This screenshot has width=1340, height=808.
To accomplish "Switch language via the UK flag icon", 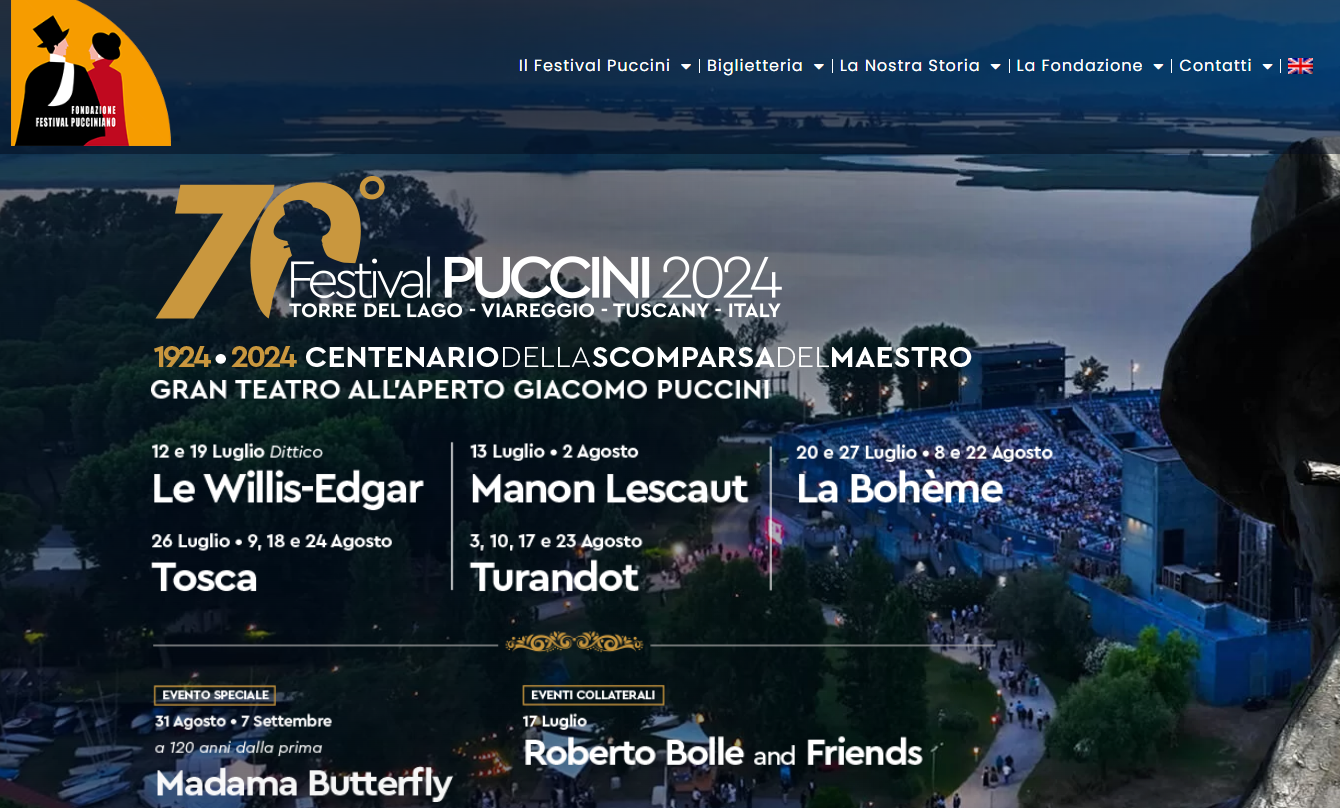I will 1300,66.
